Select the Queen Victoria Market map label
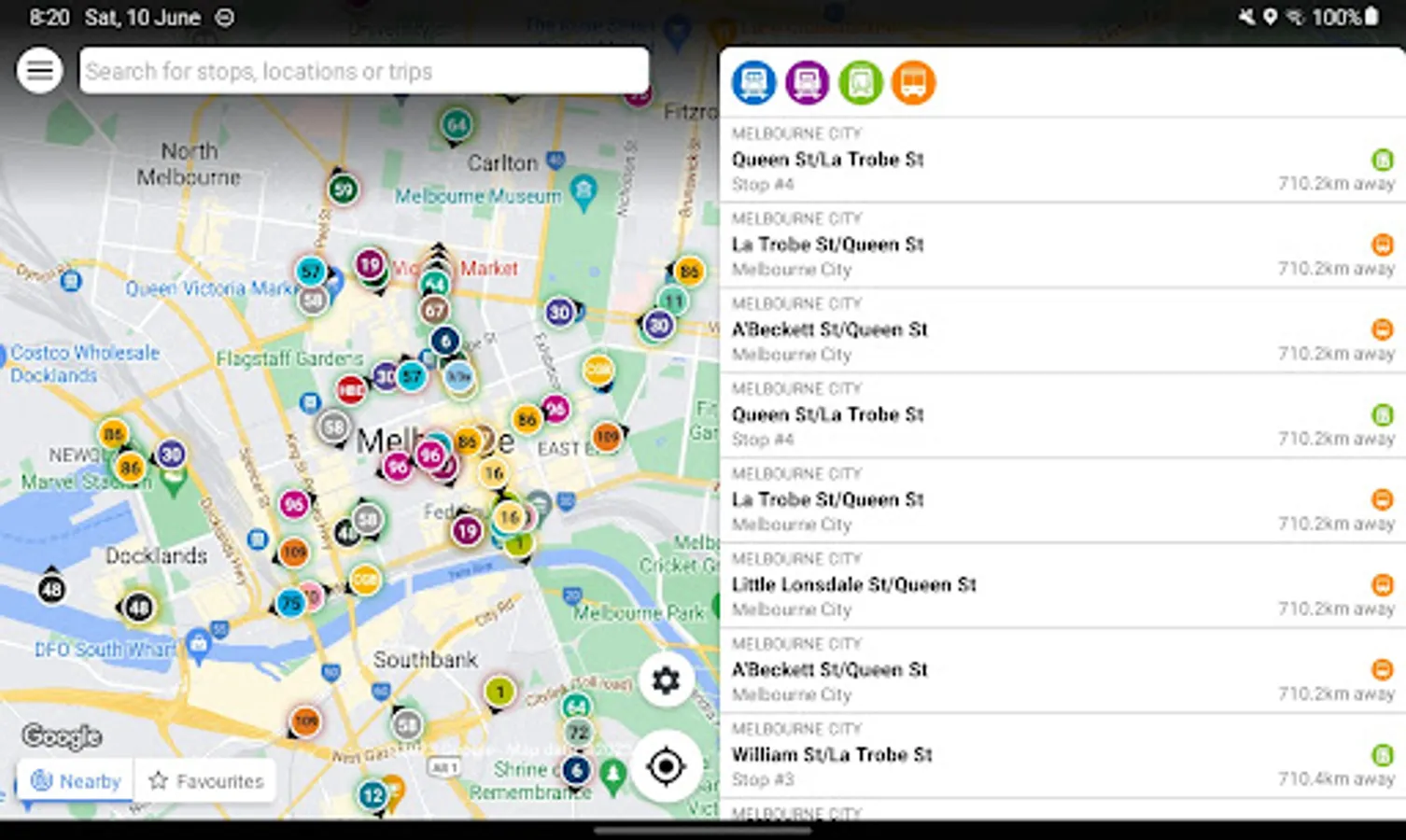The image size is (1406, 840). point(211,288)
